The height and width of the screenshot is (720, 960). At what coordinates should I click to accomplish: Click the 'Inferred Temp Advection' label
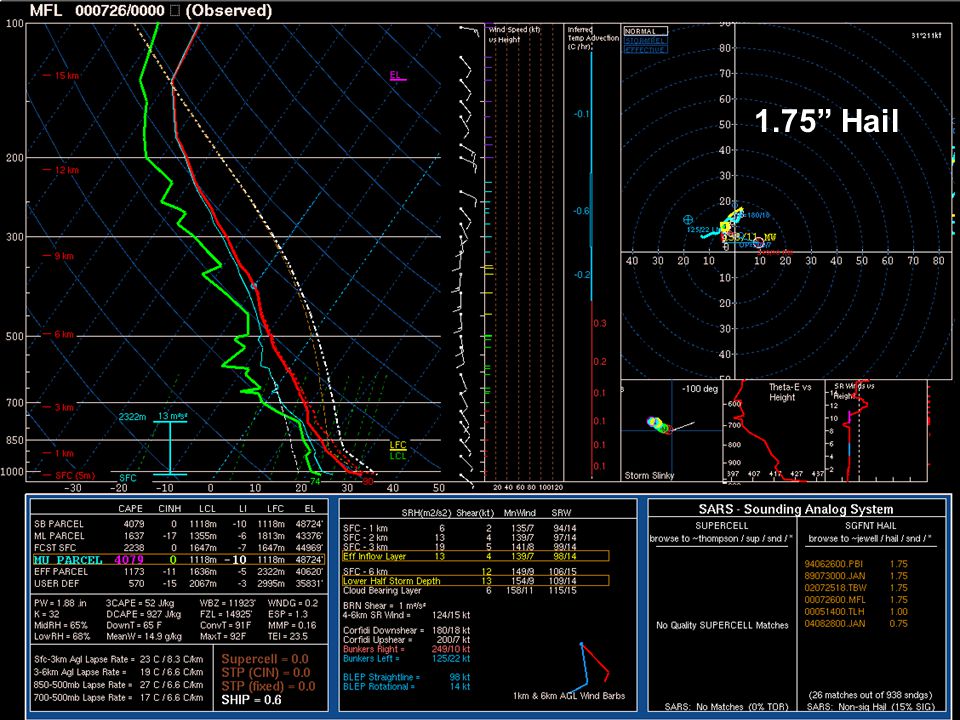(x=592, y=38)
